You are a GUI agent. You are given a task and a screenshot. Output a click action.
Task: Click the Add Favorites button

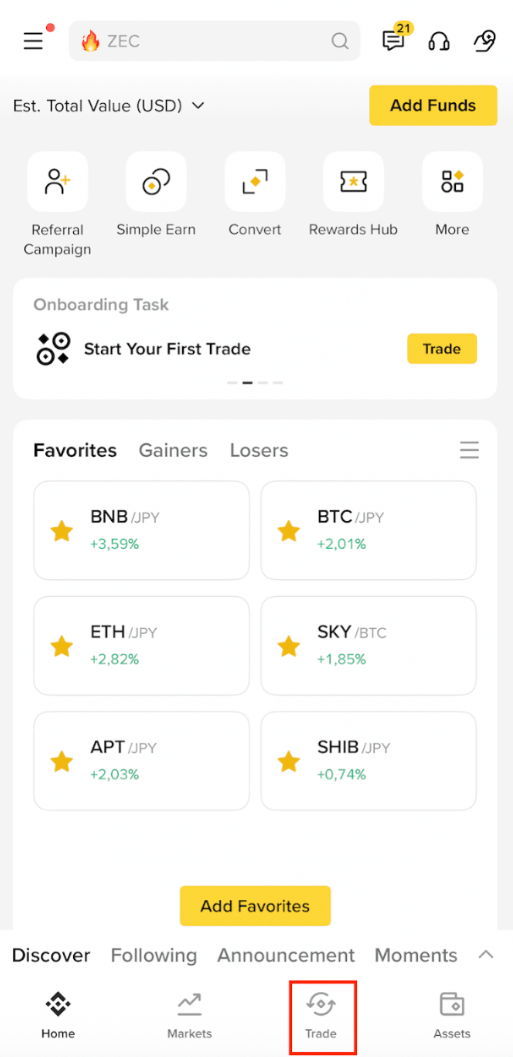(255, 905)
